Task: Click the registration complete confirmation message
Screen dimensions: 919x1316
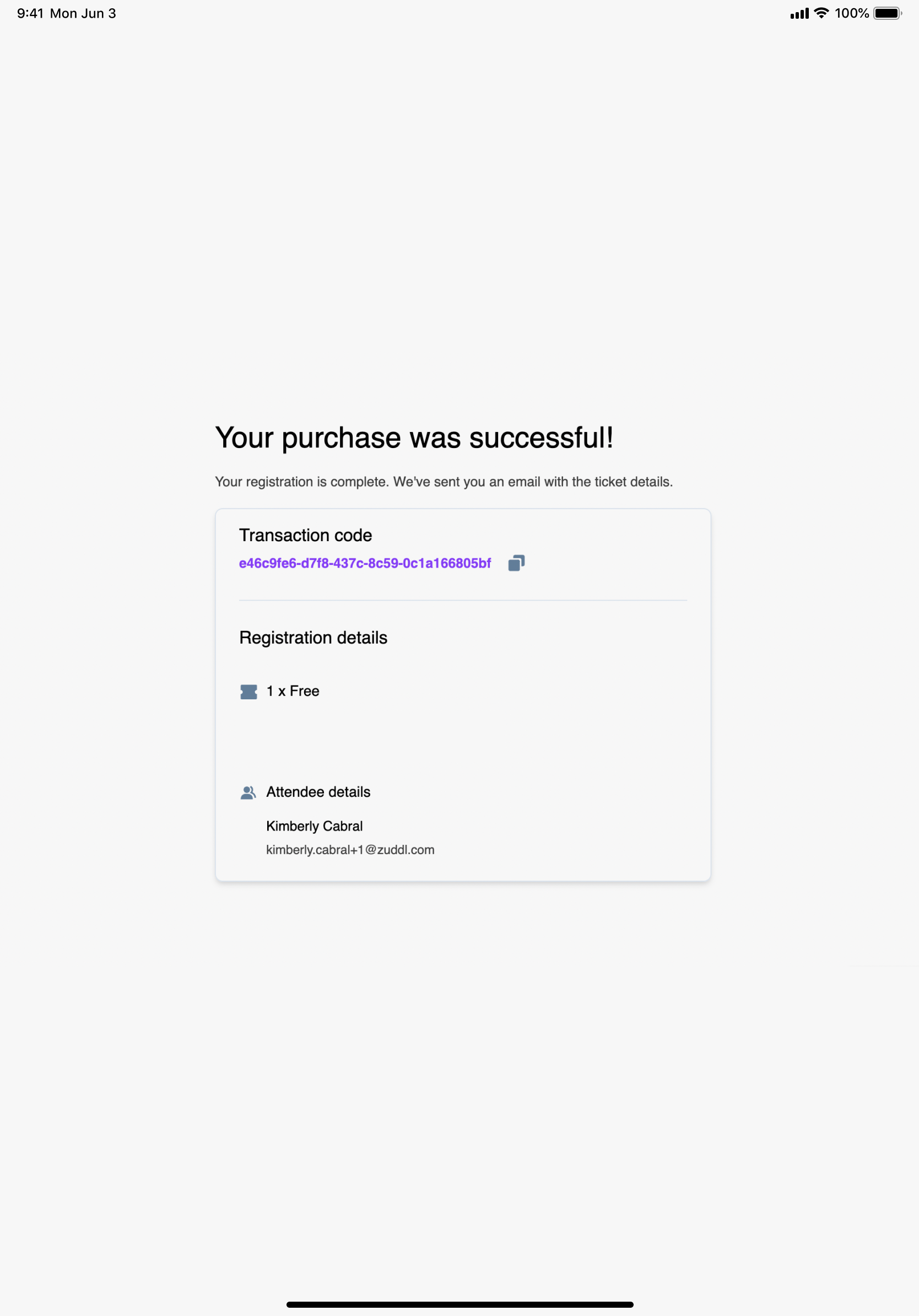Action: [444, 482]
